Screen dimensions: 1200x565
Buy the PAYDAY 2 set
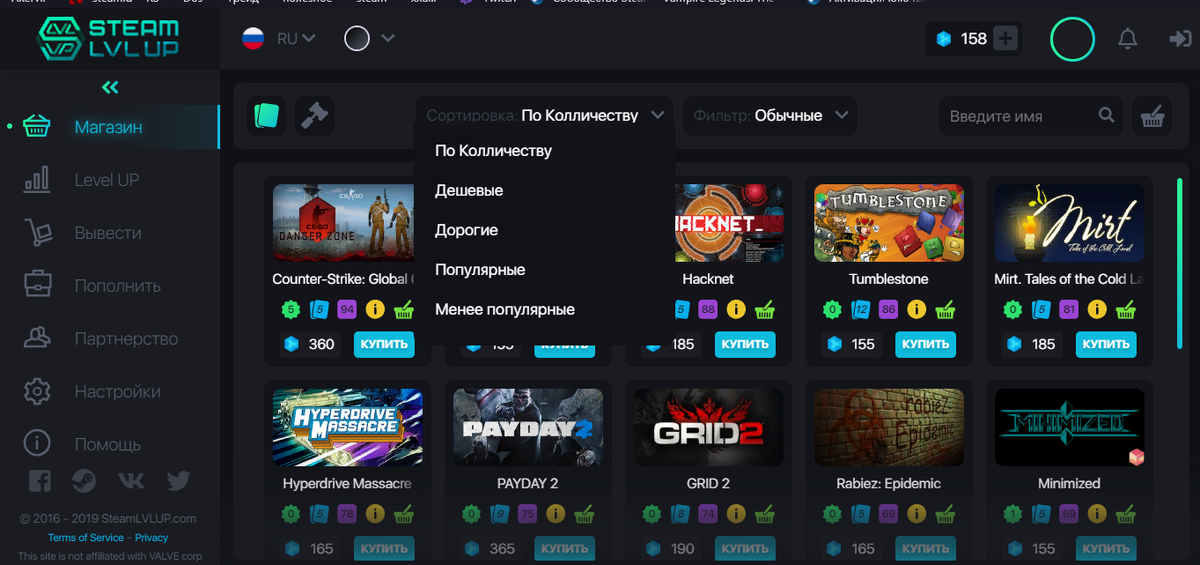(x=565, y=549)
